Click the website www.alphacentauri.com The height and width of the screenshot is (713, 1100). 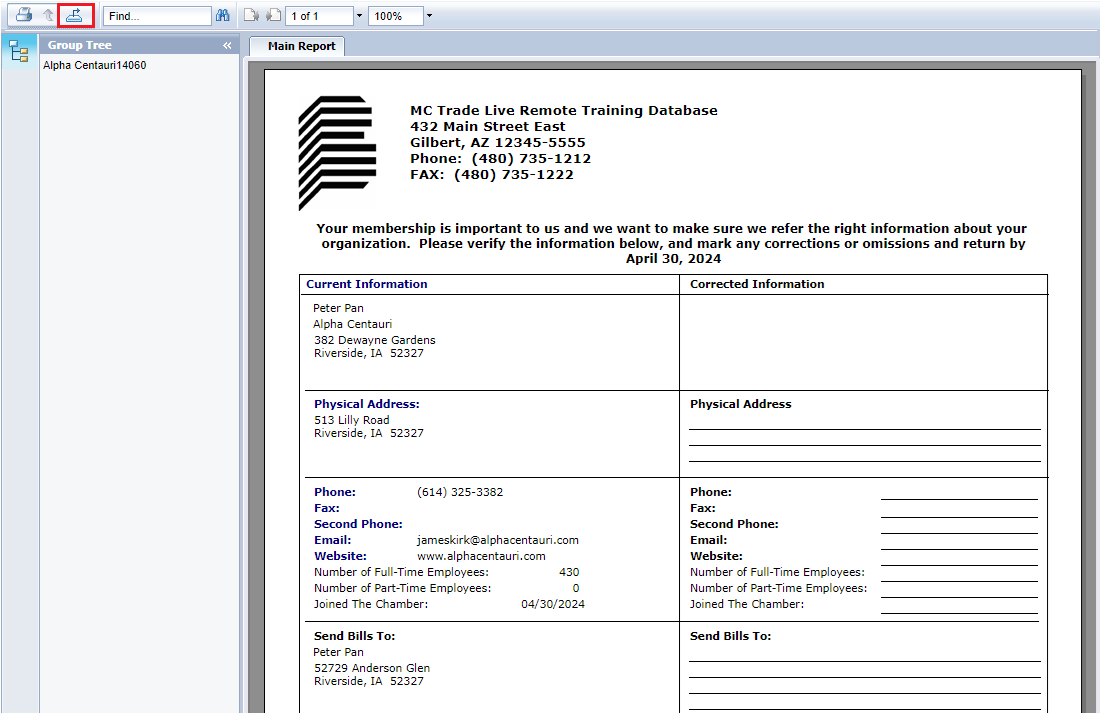(x=481, y=557)
